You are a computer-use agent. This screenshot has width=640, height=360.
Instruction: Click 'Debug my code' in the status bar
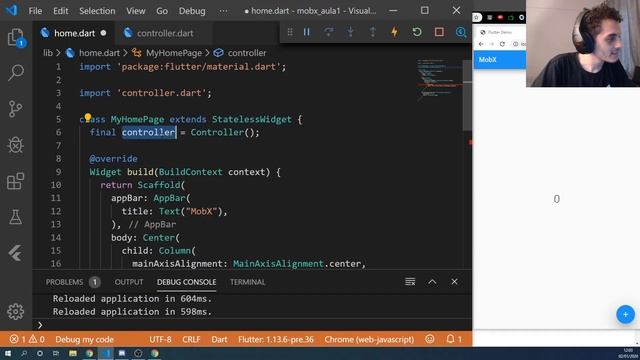pyautogui.click(x=84, y=339)
